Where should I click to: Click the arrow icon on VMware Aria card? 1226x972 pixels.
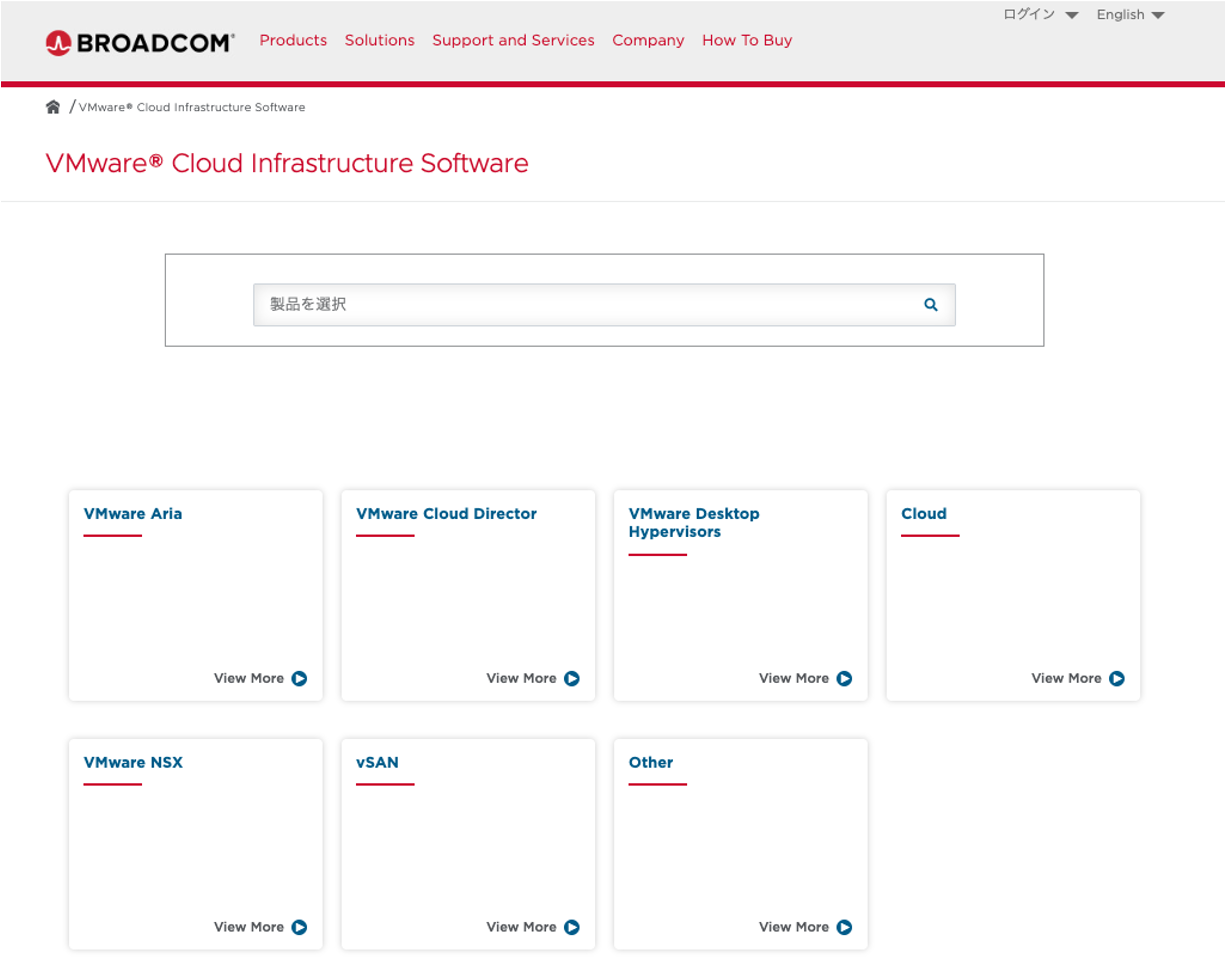click(x=299, y=678)
